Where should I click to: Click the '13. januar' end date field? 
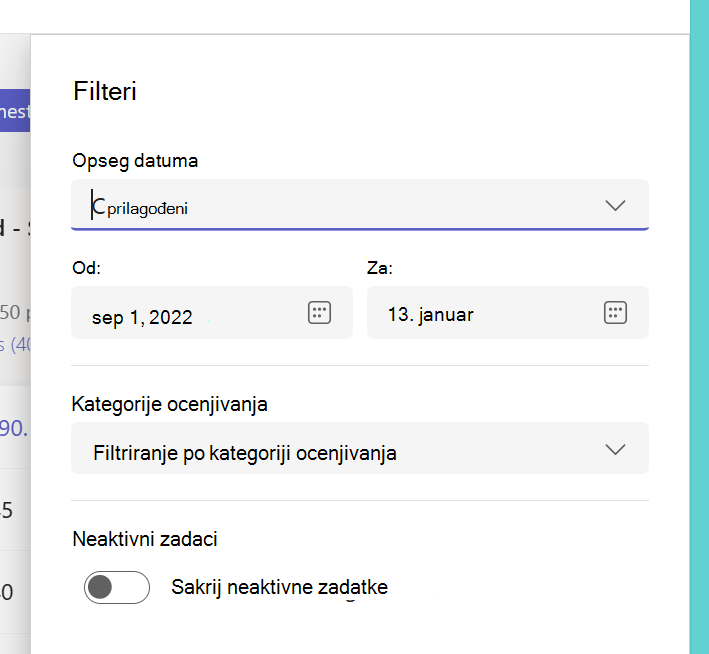pos(508,313)
